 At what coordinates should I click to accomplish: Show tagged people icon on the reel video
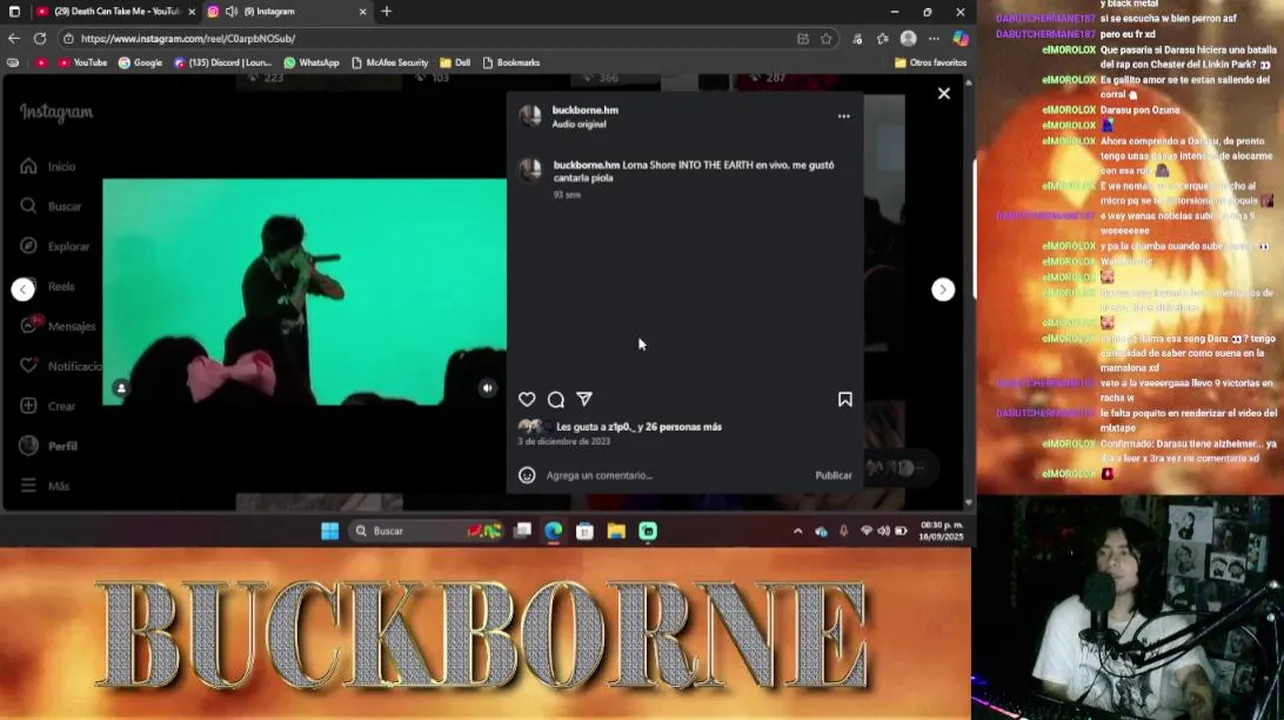(121, 388)
